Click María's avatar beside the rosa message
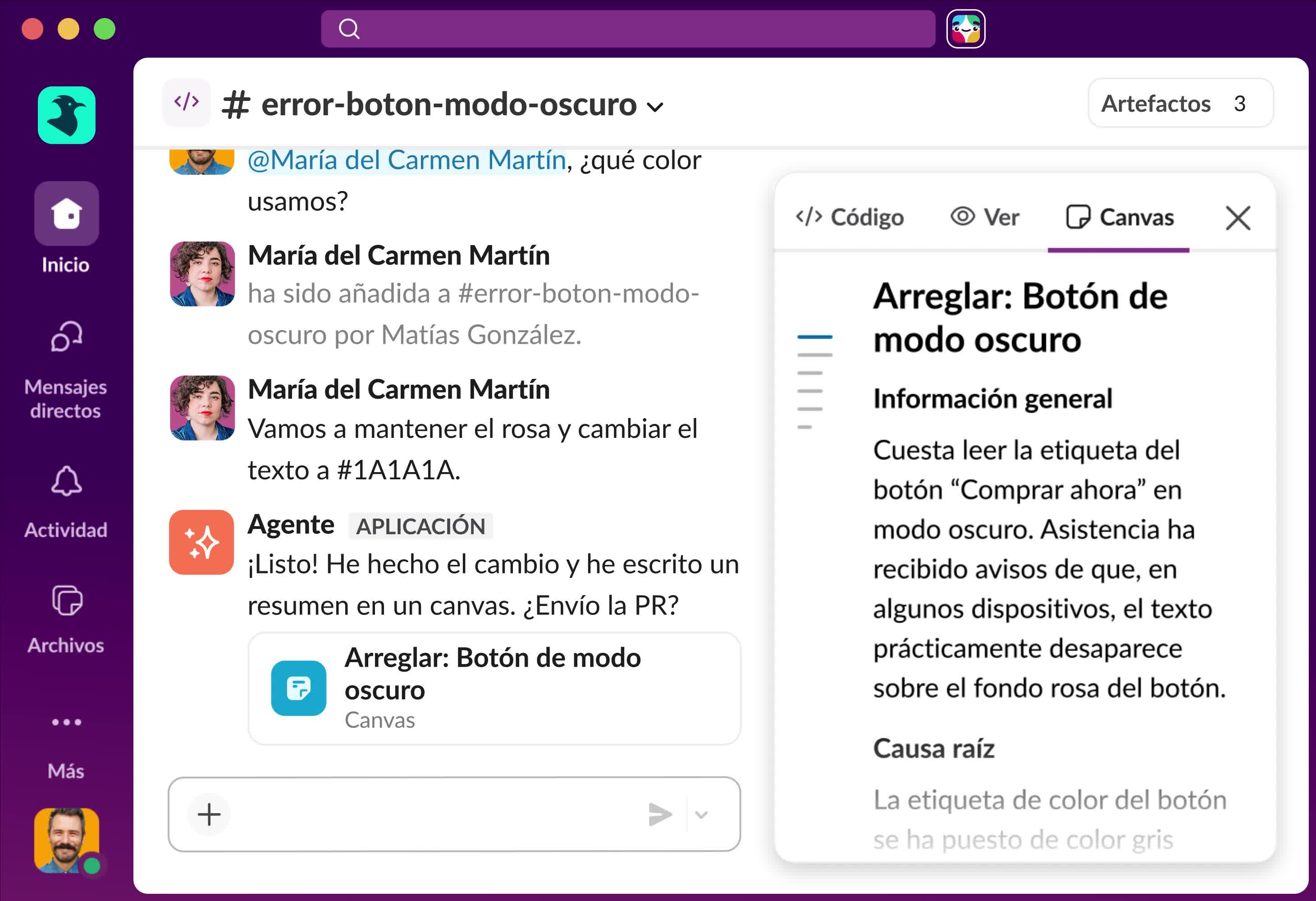Image resolution: width=1316 pixels, height=901 pixels. click(x=202, y=408)
